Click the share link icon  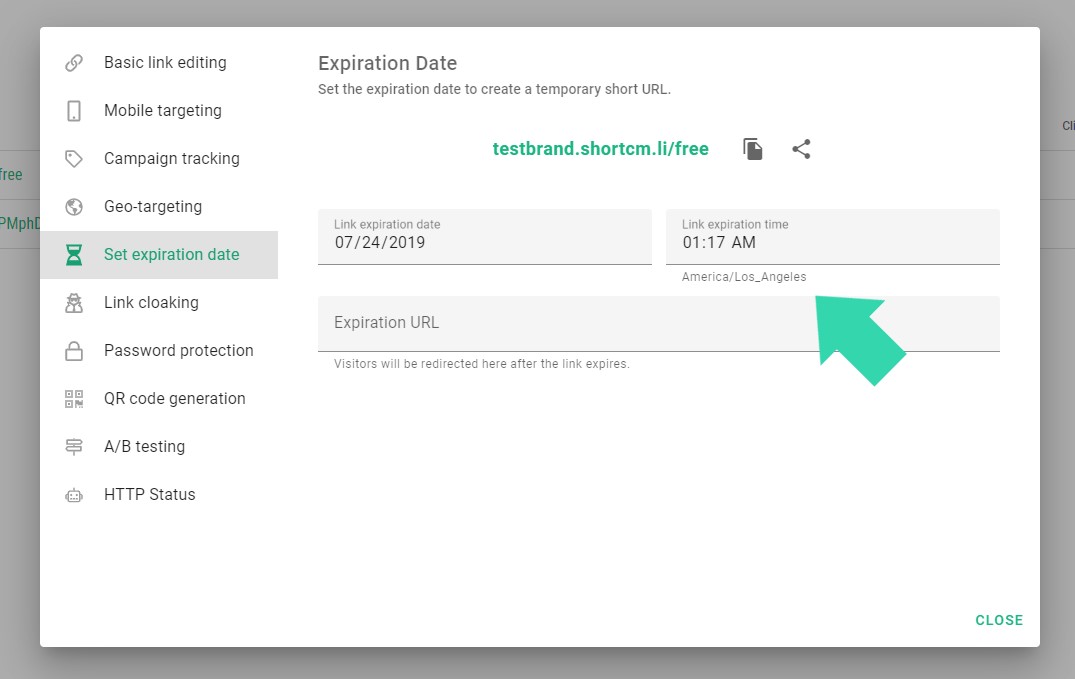[x=801, y=149]
